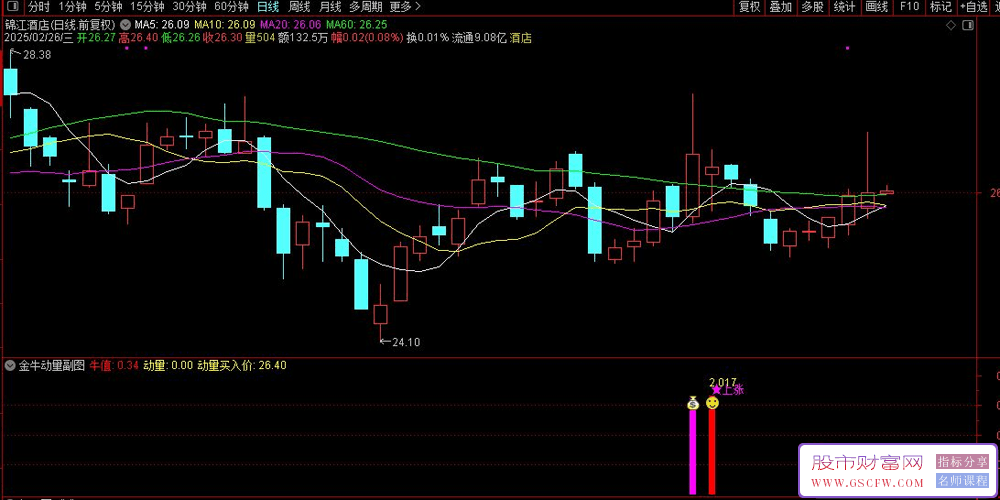1000x500 pixels.
Task: Switch to the 5分钟 period
Action: (108, 7)
